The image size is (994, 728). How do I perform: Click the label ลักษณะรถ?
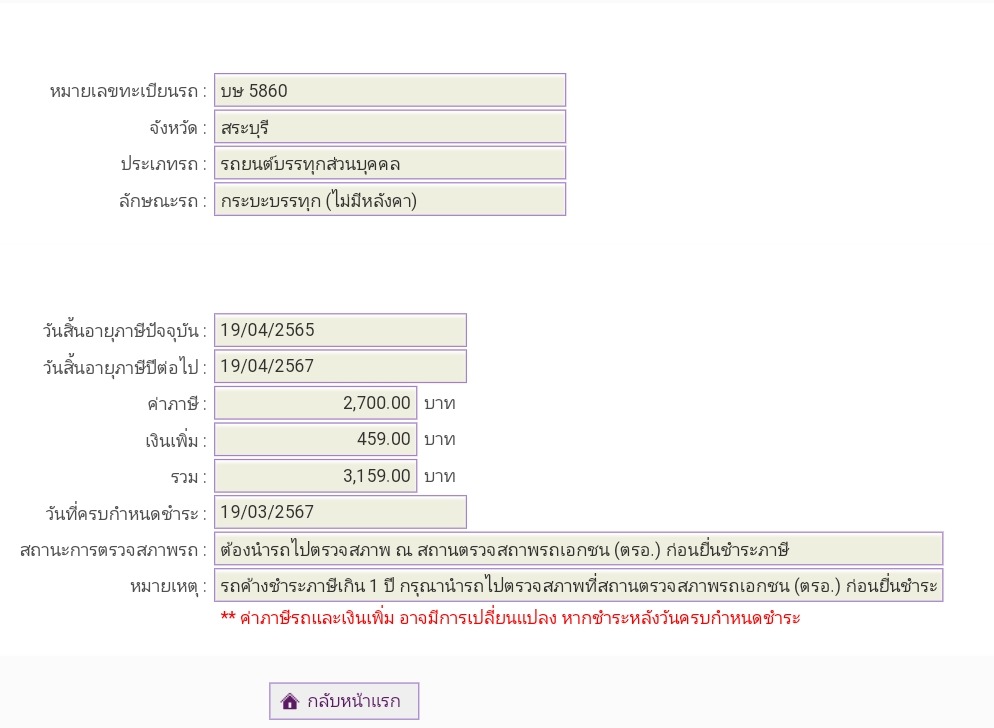tap(163, 201)
